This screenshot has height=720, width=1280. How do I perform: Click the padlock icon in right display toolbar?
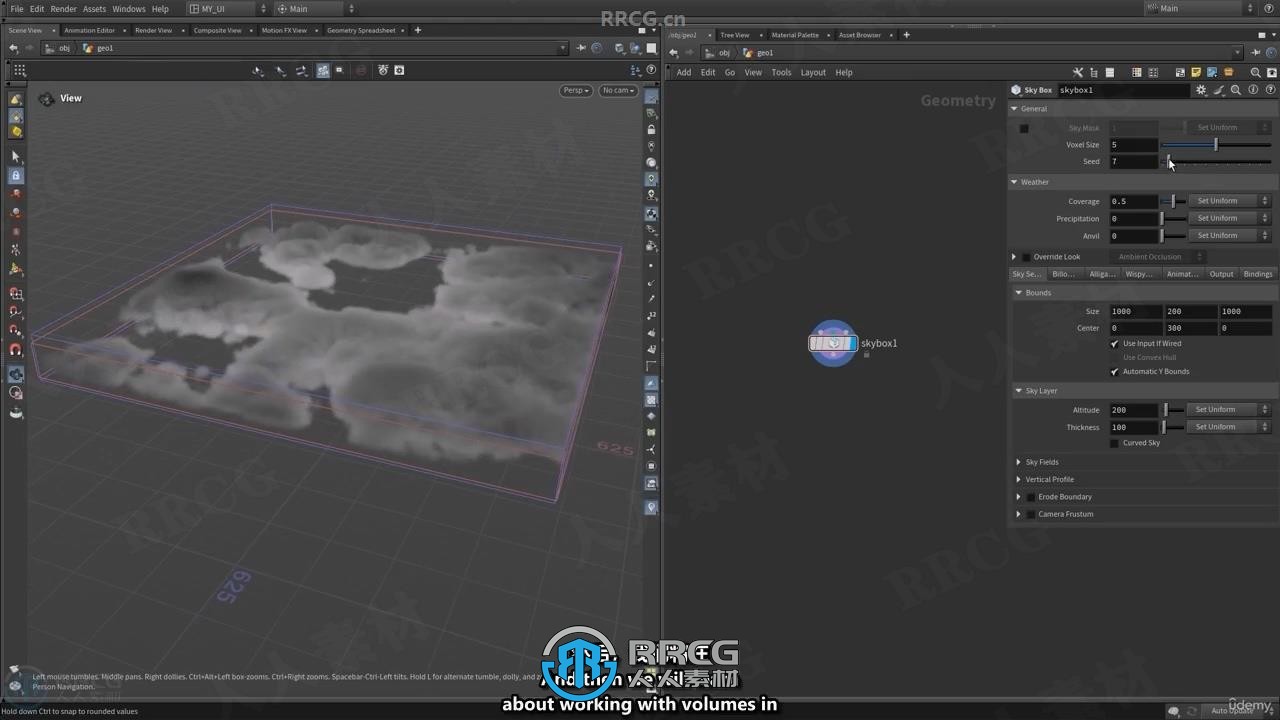coord(651,130)
